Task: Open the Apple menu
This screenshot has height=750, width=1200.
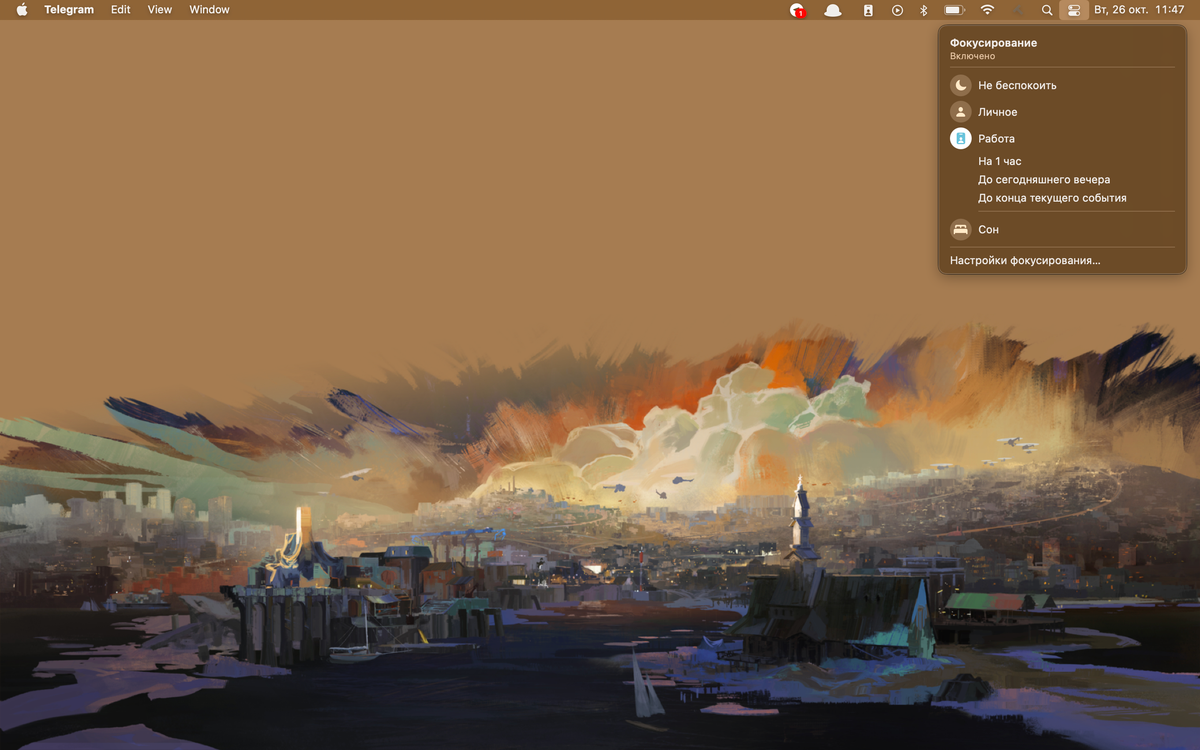Action: click(22, 10)
